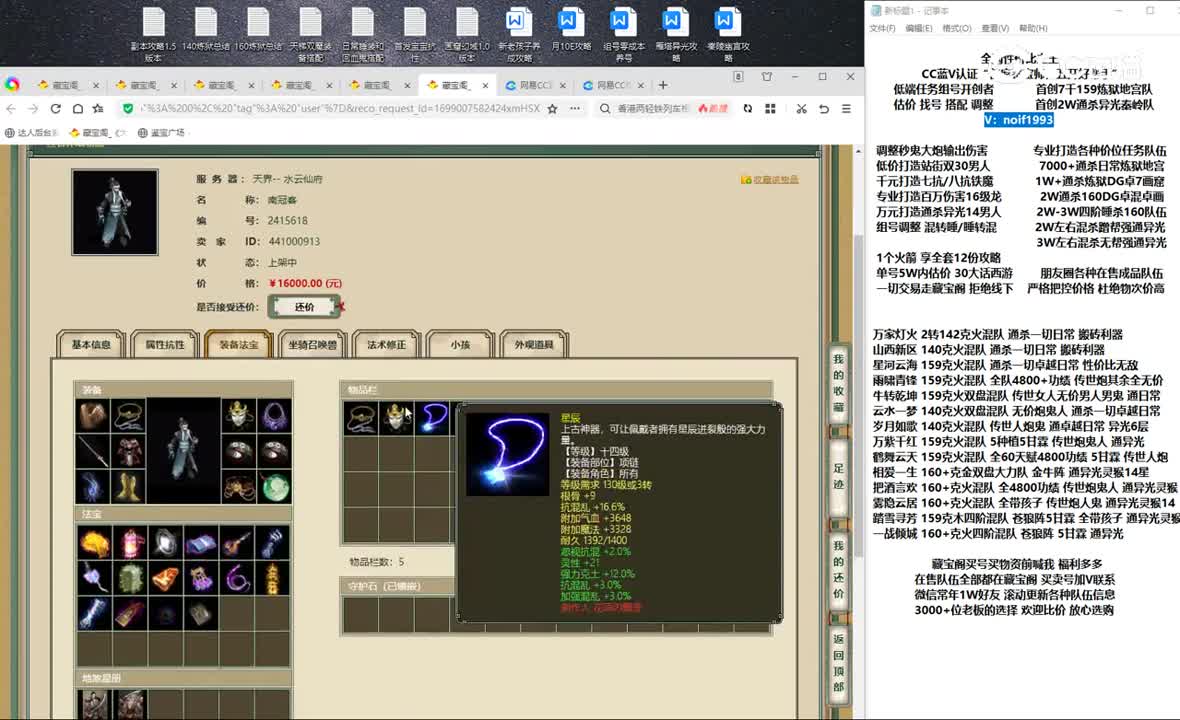Select the spear weapon in equipment
The width and height of the screenshot is (1180, 720).
93,451
